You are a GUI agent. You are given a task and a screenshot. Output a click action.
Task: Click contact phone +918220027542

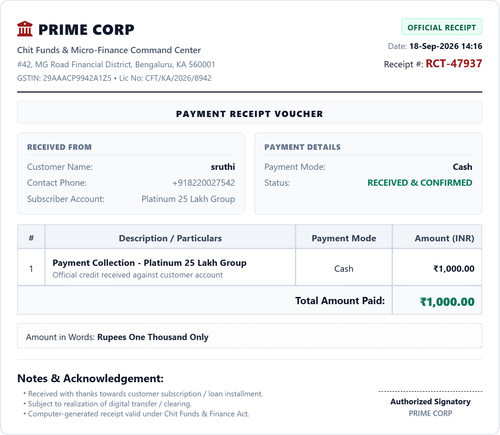pos(204,183)
